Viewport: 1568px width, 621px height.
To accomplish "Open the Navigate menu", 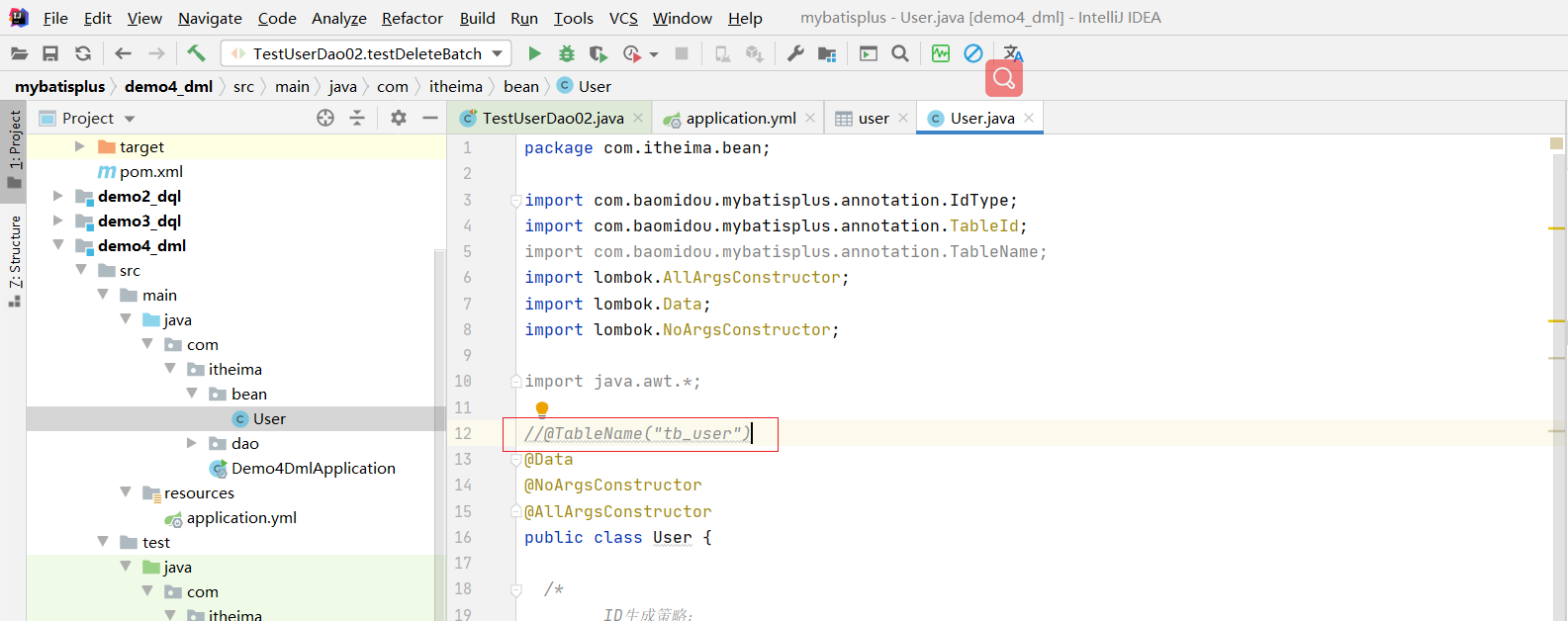I will (210, 18).
